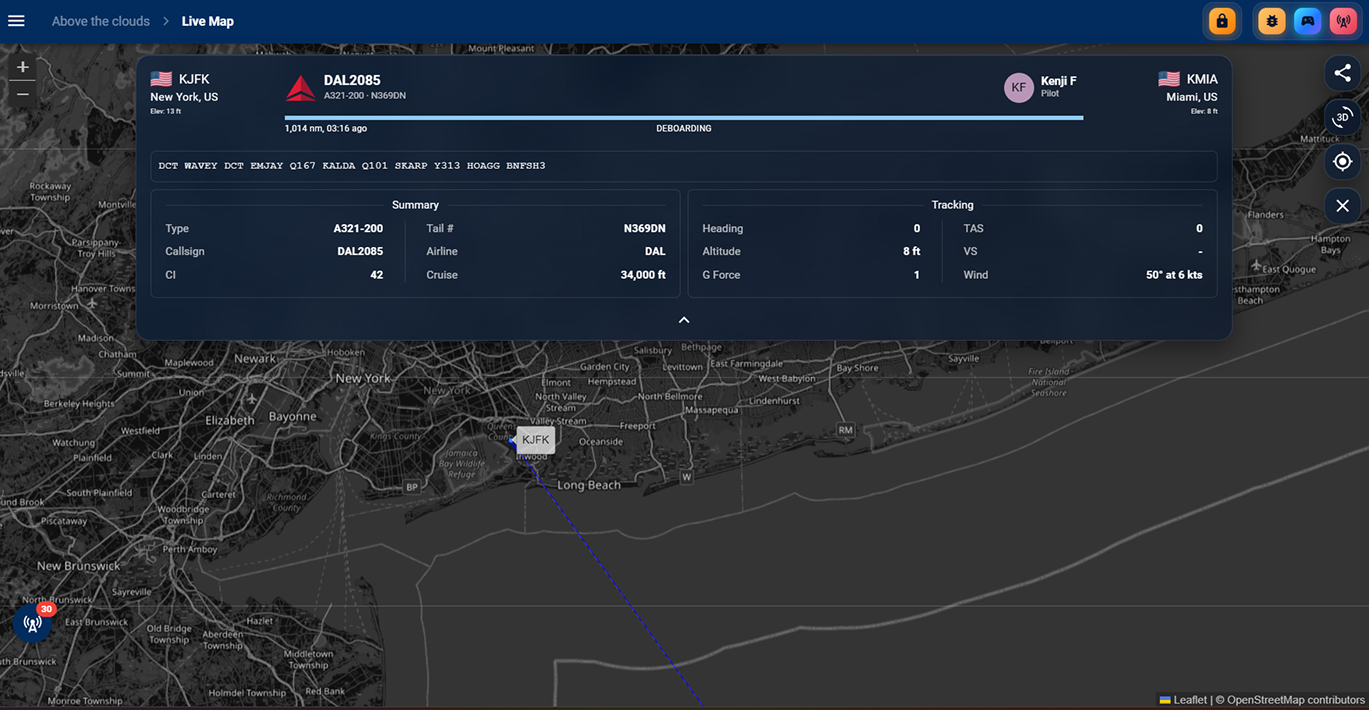This screenshot has width=1369, height=710.
Task: Go to Above the clouds breadcrumb
Action: click(x=101, y=21)
